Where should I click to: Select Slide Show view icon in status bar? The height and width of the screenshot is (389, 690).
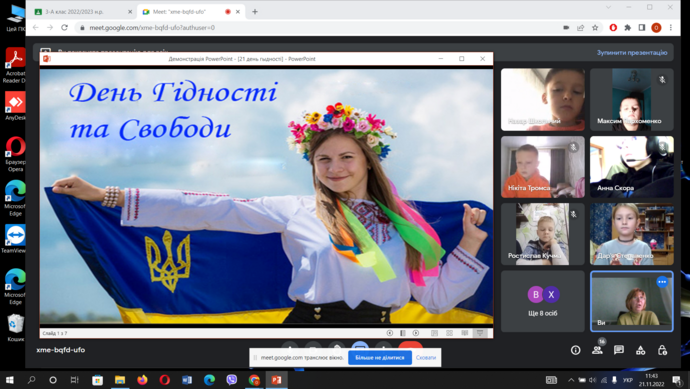pyautogui.click(x=480, y=333)
